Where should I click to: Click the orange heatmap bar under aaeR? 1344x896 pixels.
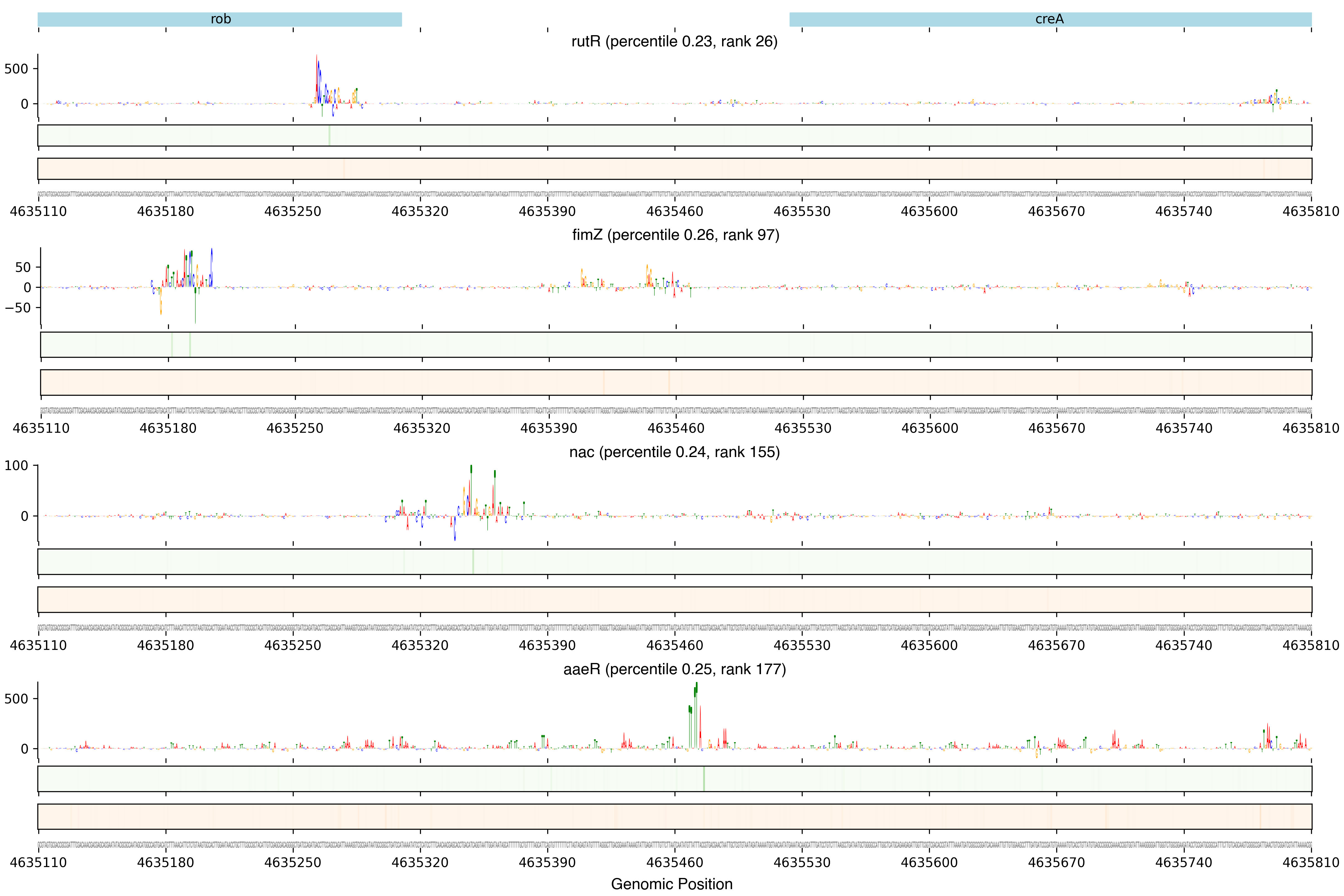pos(674,817)
